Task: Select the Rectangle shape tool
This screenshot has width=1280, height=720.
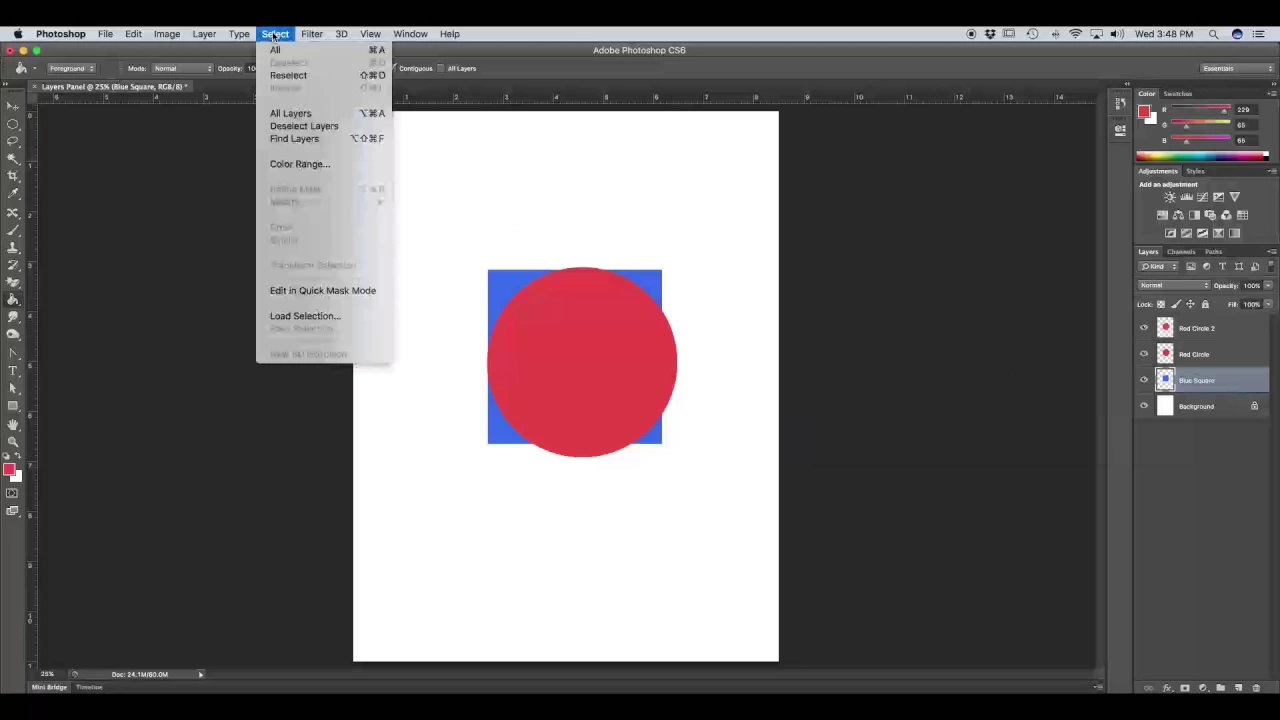Action: pyautogui.click(x=13, y=406)
